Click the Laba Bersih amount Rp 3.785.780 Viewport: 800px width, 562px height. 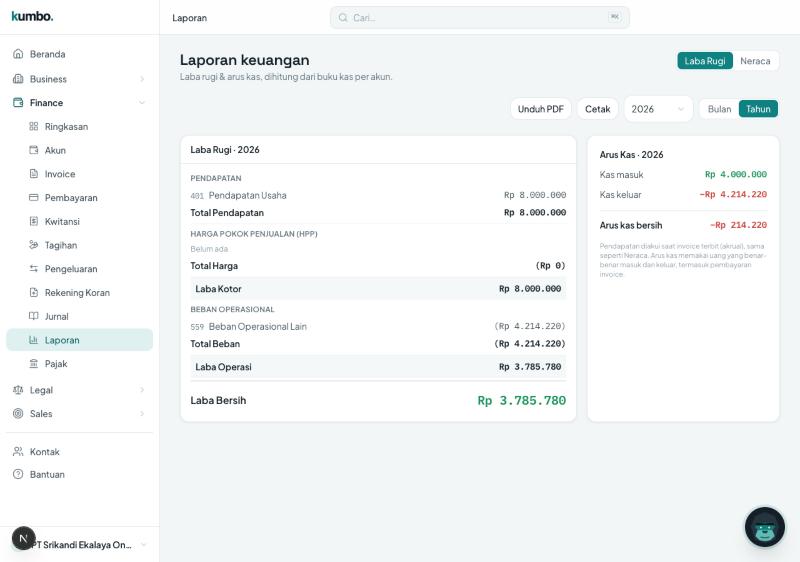tap(521, 400)
